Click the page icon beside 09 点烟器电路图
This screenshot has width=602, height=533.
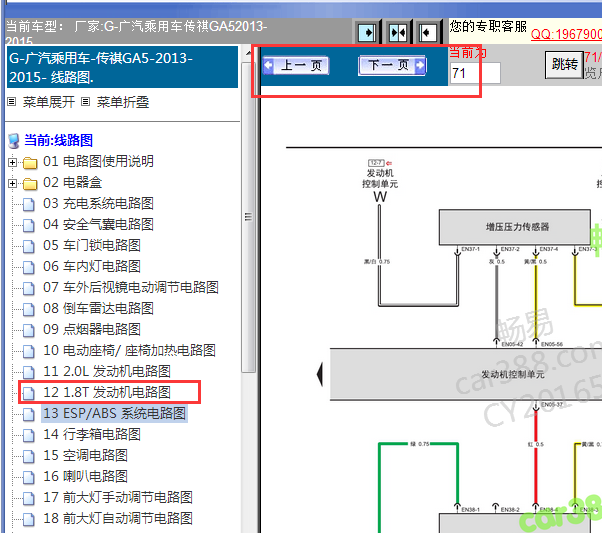pos(29,330)
